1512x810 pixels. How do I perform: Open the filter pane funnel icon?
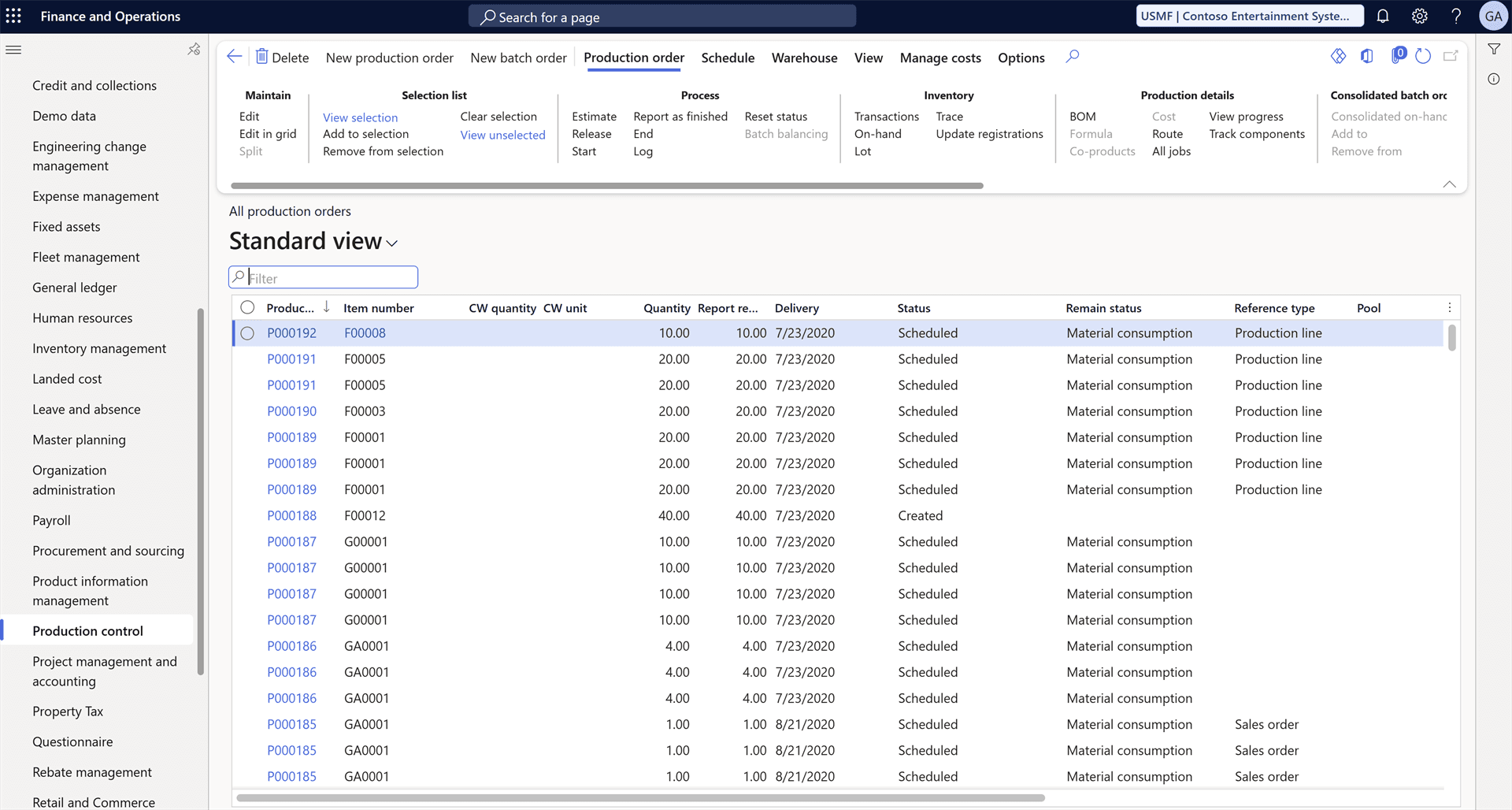pos(1494,50)
